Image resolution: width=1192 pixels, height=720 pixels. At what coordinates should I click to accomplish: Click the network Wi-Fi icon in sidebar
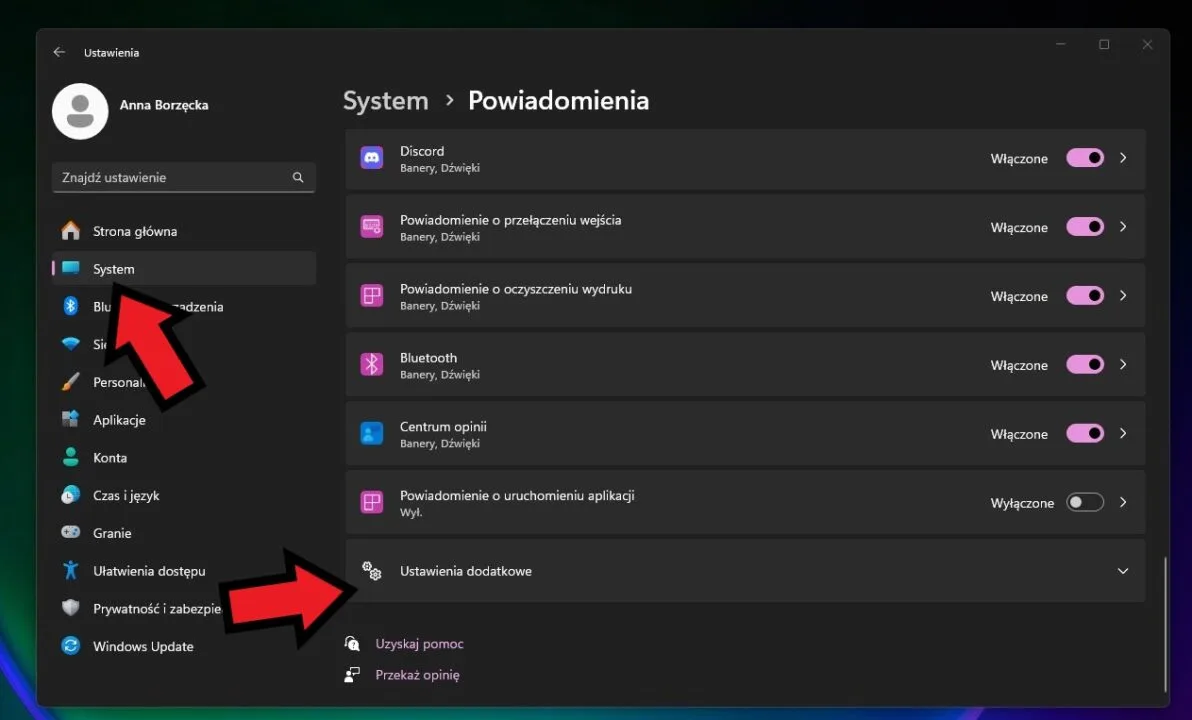[71, 344]
